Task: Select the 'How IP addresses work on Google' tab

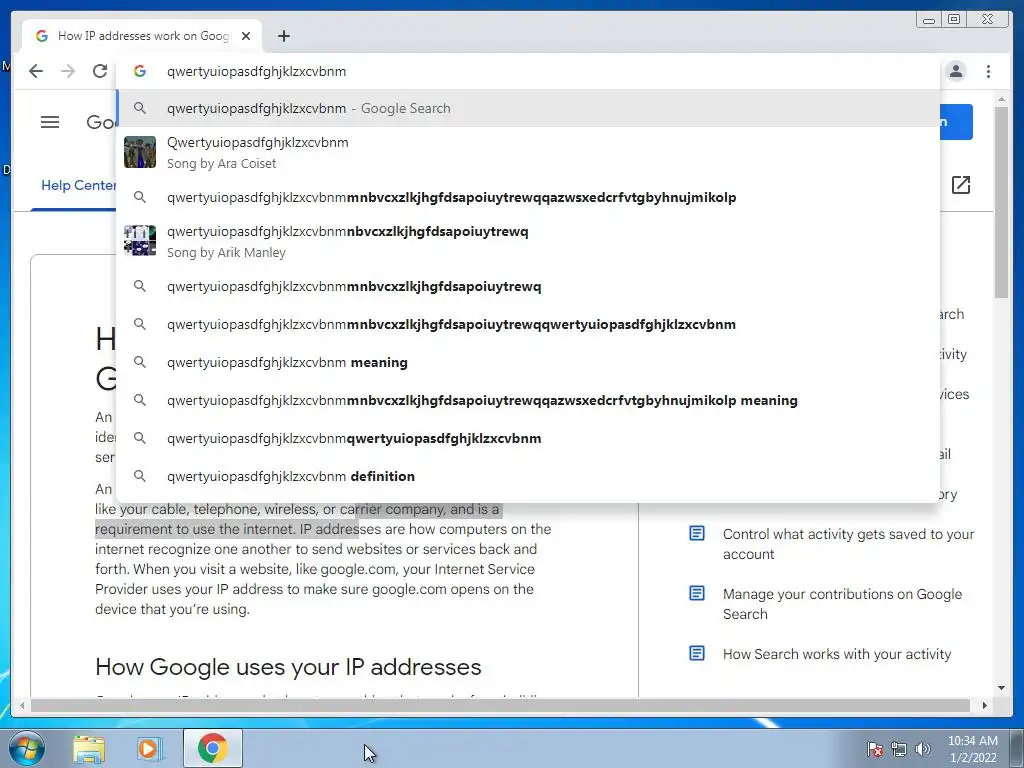Action: tap(142, 36)
